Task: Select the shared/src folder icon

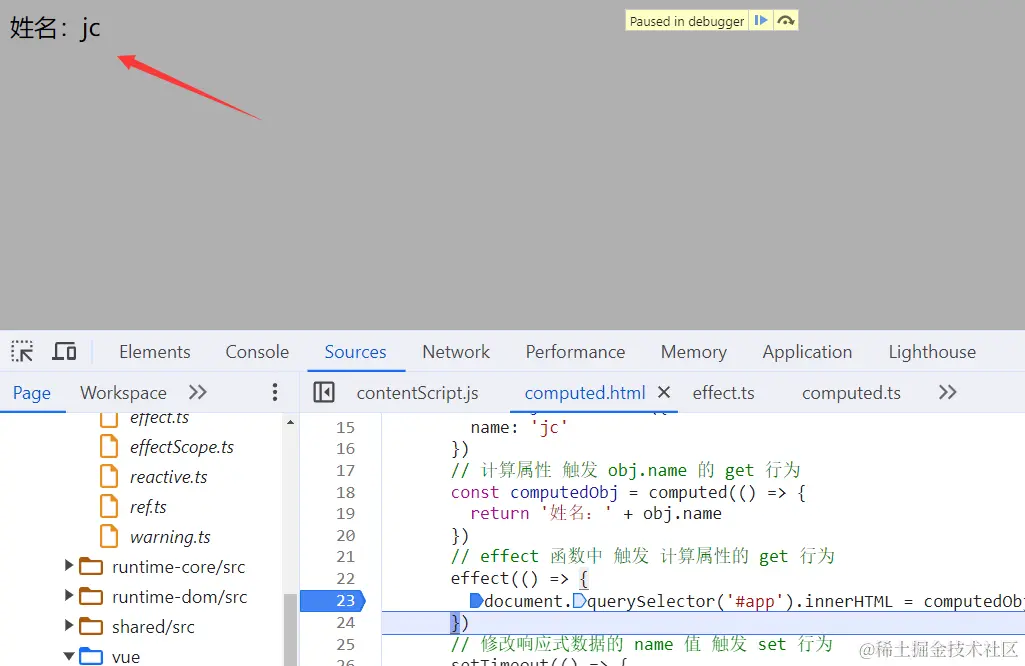Action: click(x=91, y=627)
